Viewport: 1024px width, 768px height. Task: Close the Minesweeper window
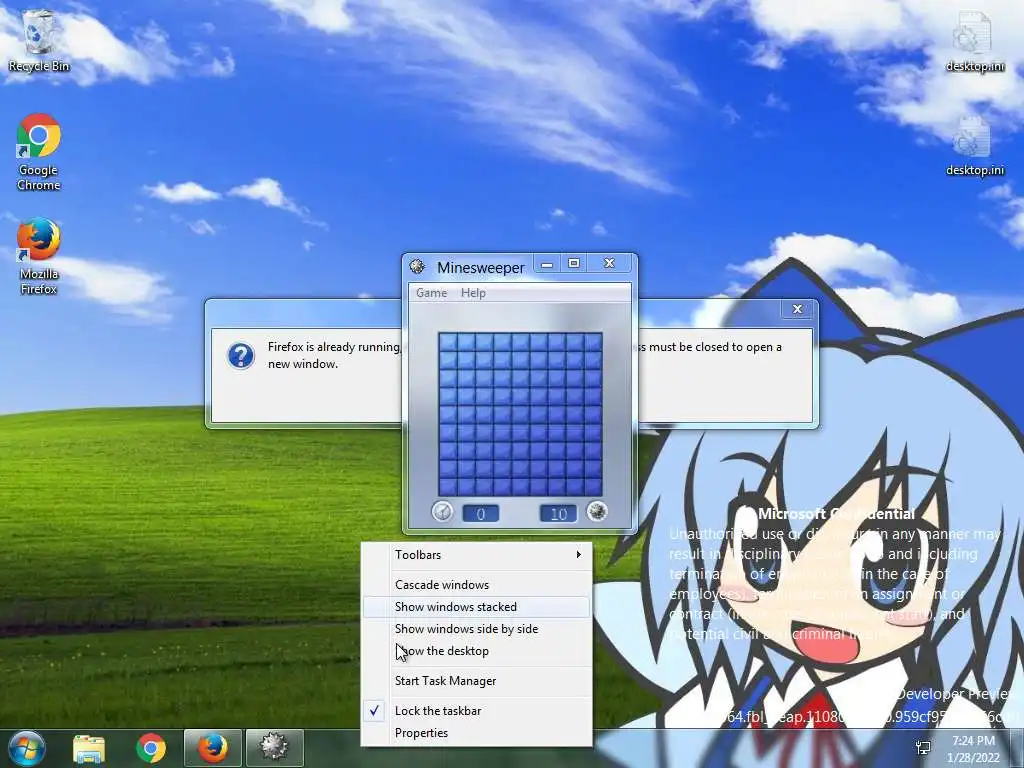(x=609, y=263)
